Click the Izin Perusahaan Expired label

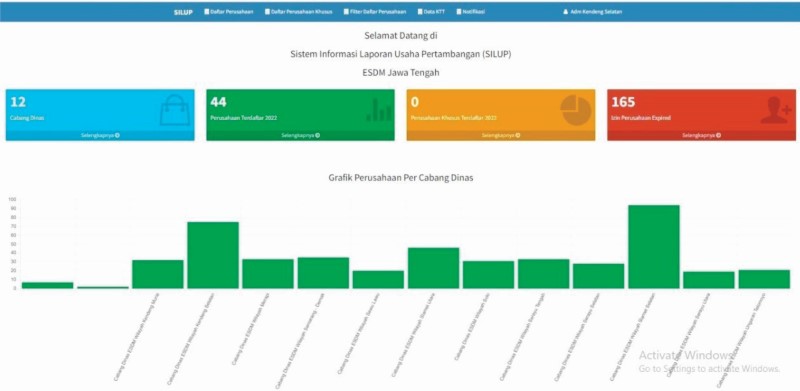point(641,118)
